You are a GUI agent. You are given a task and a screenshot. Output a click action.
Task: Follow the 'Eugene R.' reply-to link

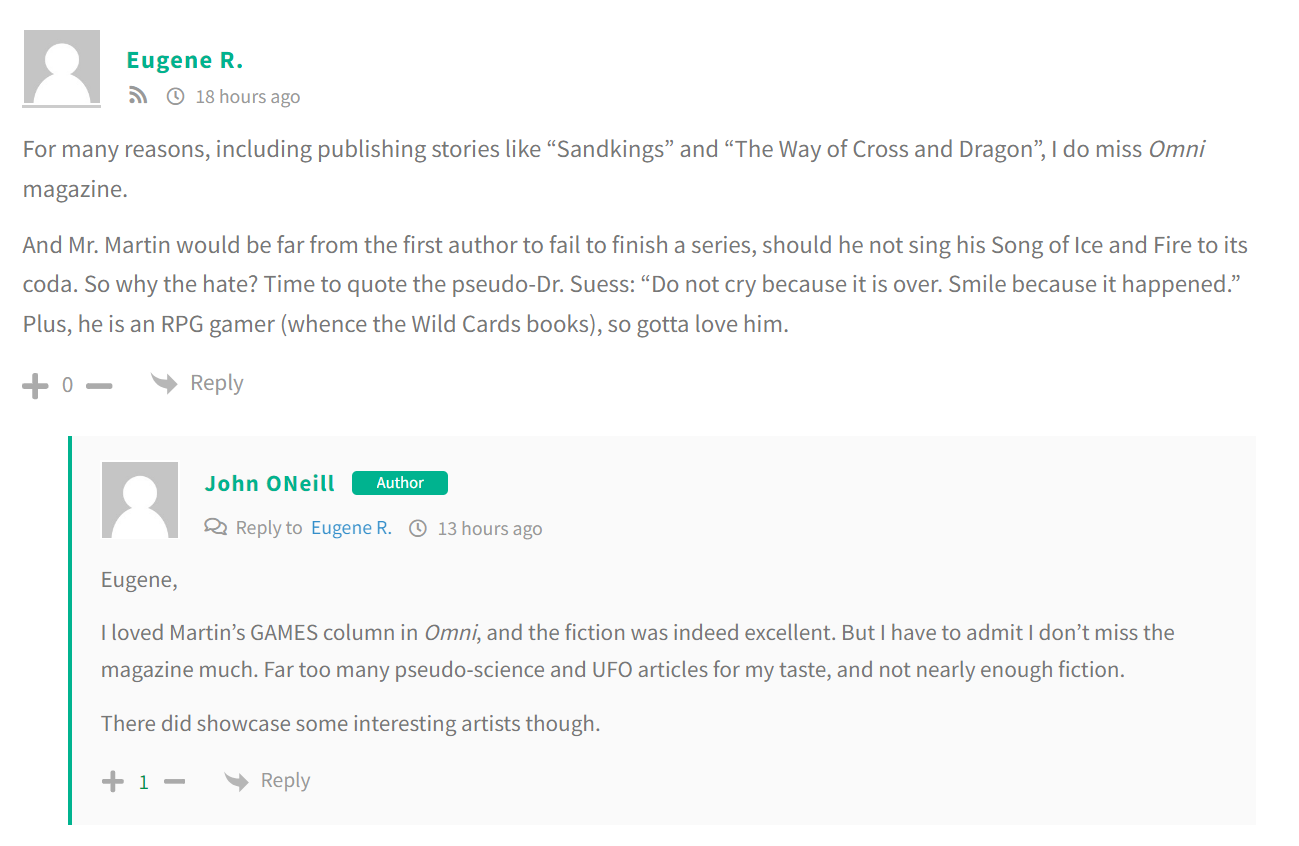(351, 528)
